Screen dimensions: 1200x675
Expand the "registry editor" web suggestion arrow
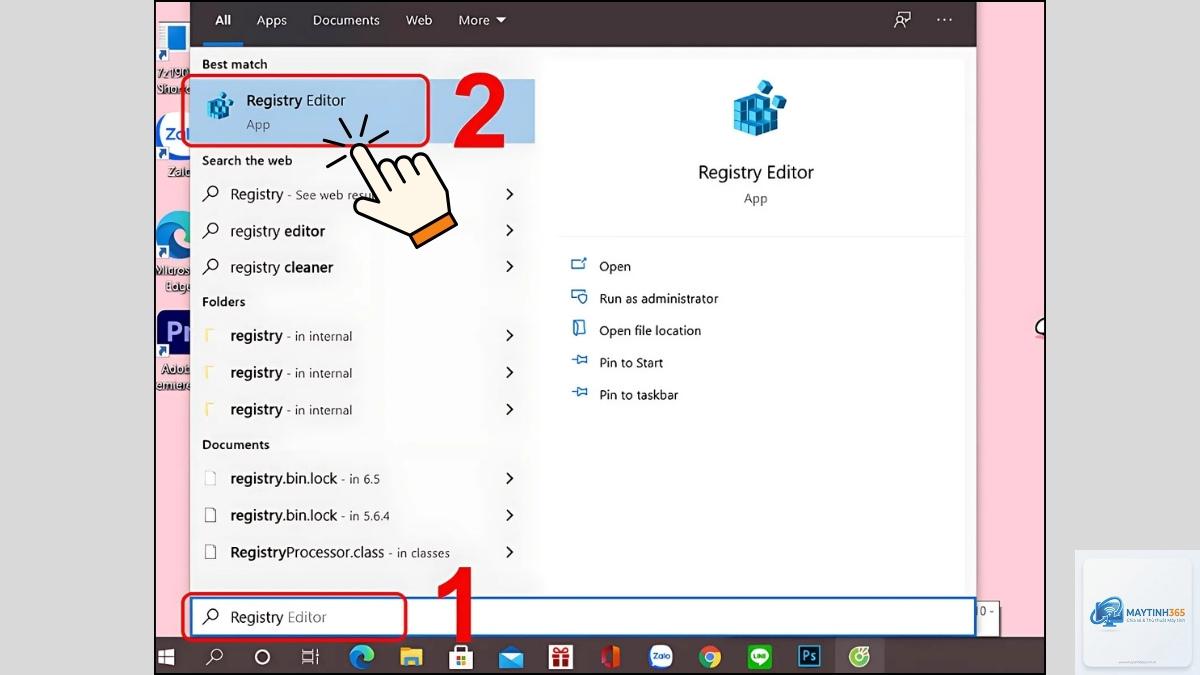coord(509,230)
